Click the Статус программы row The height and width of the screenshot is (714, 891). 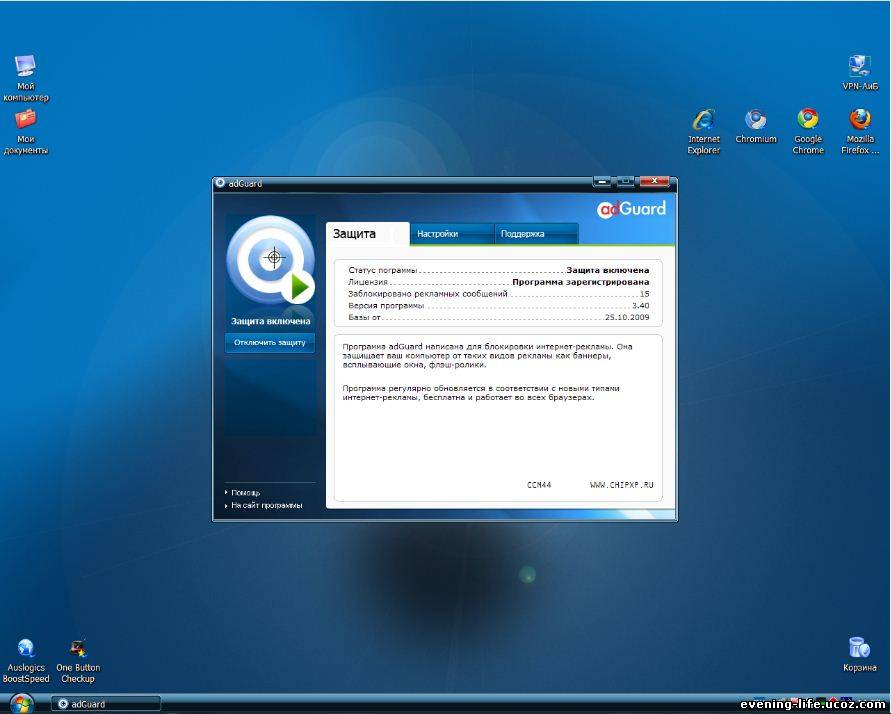click(498, 270)
